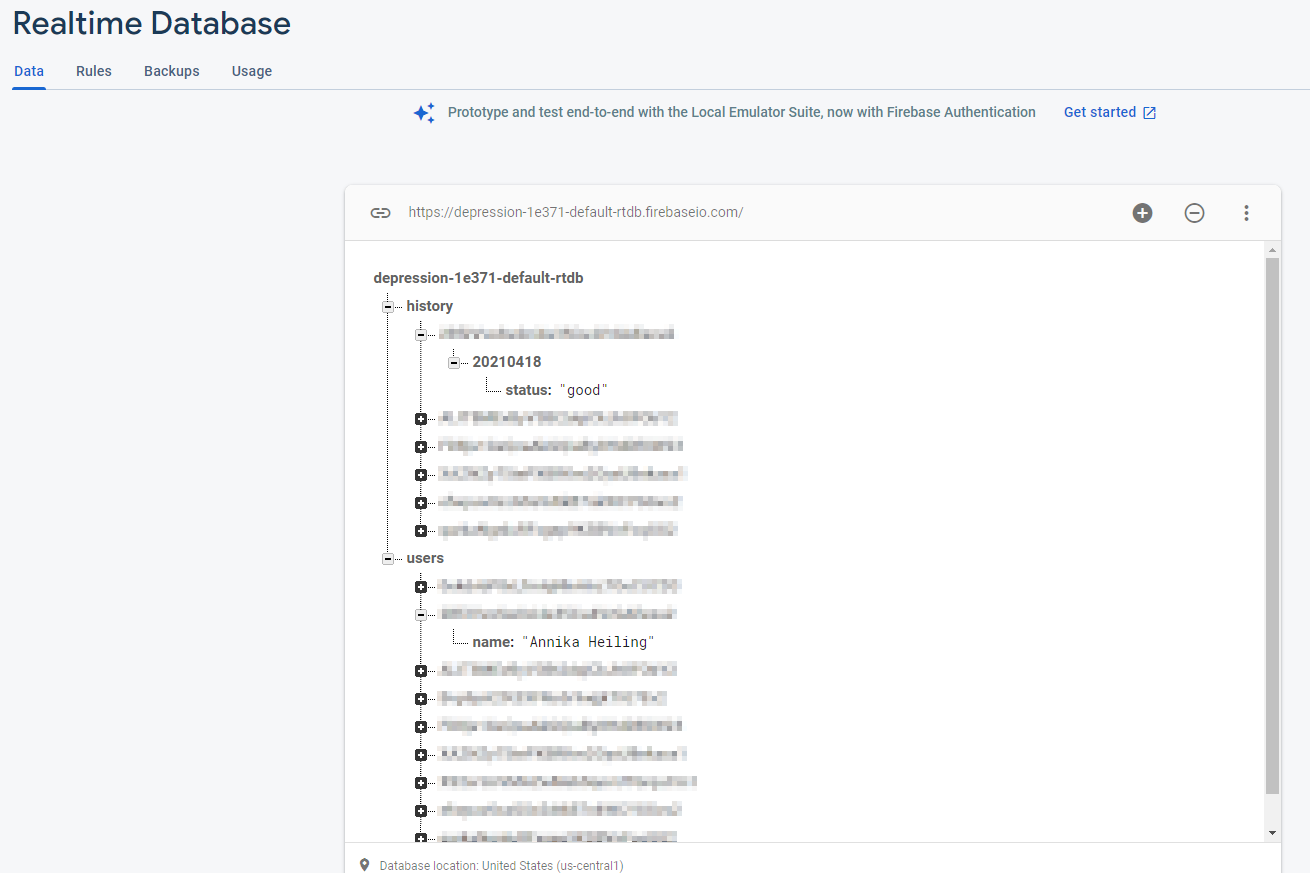Go to the Backups tab
Viewport: 1310px width, 873px height.
pos(172,71)
